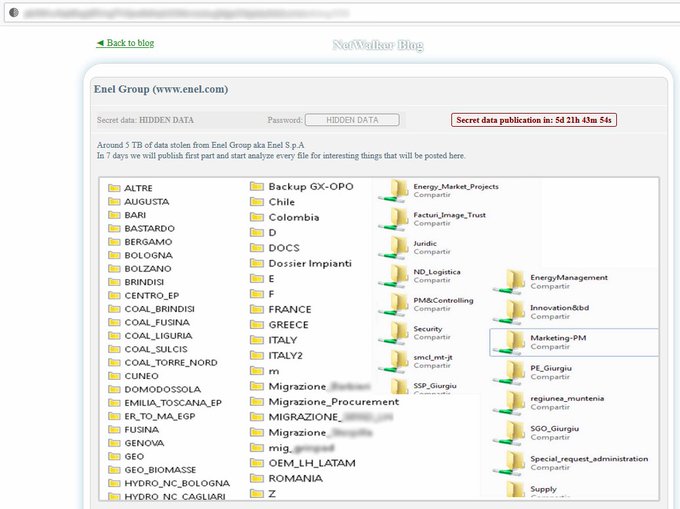Viewport: 680px width, 509px height.
Task: Select the DOMODOSSOLA folder name
Action: [x=163, y=389]
